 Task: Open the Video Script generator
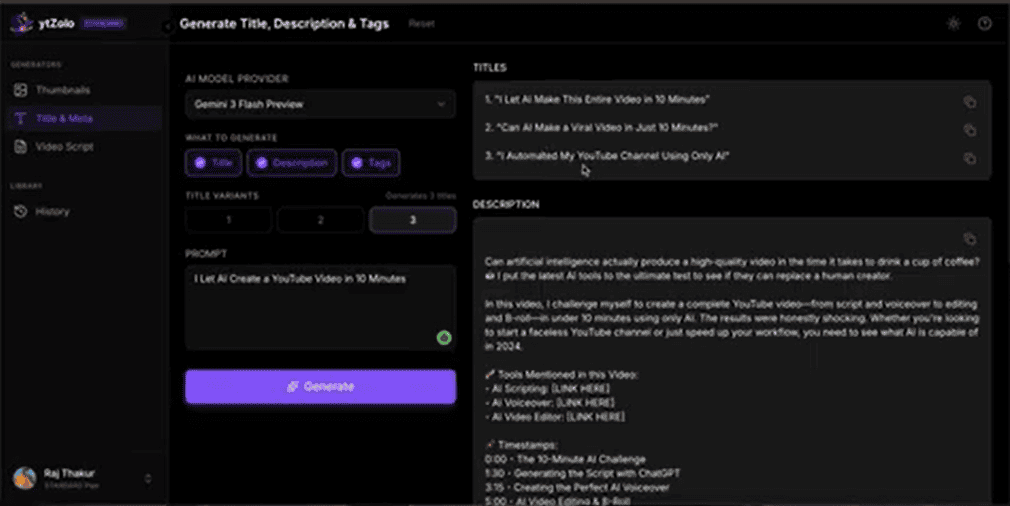coord(84,147)
